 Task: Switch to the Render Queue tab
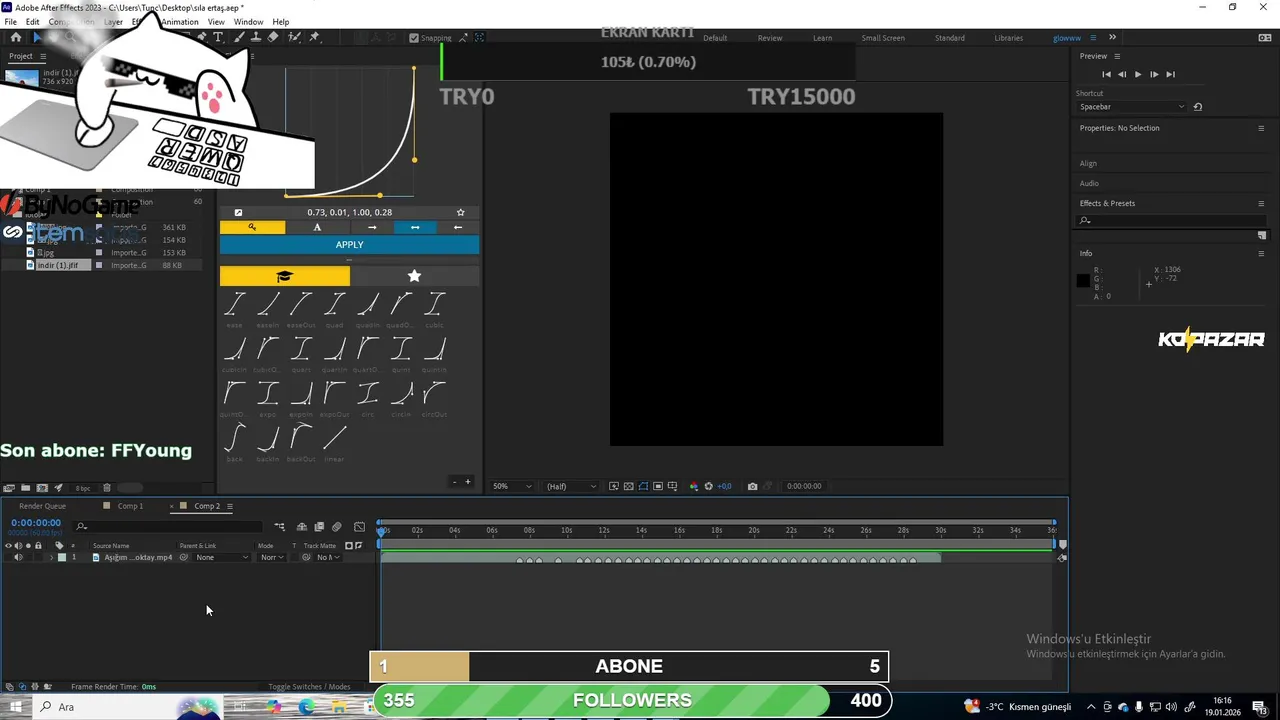point(42,506)
